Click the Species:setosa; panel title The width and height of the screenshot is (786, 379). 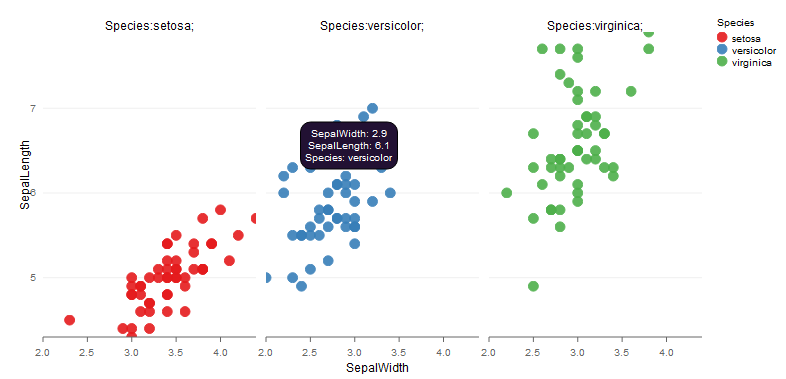[x=149, y=26]
